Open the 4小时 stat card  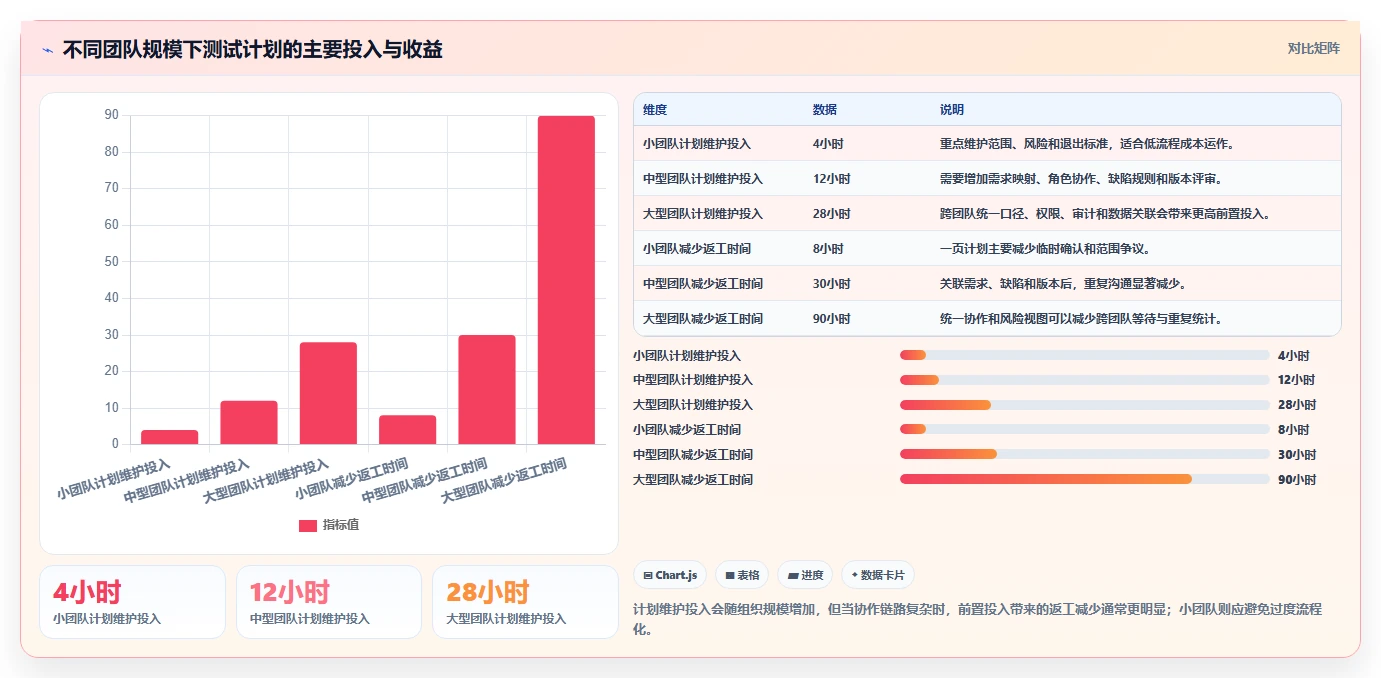132,602
